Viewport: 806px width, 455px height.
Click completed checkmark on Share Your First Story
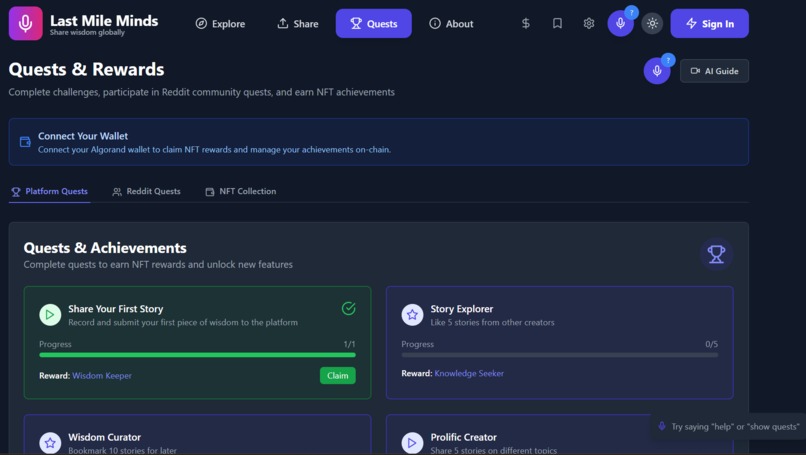click(349, 308)
